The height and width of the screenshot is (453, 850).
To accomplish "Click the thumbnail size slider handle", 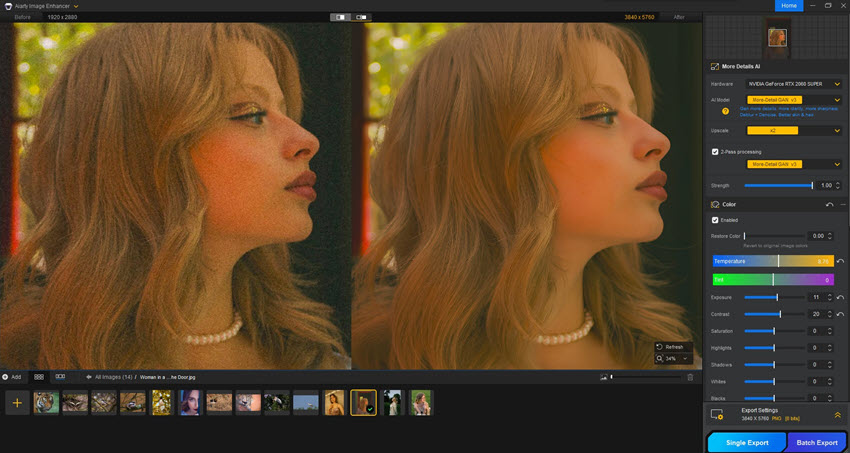I will tap(611, 377).
